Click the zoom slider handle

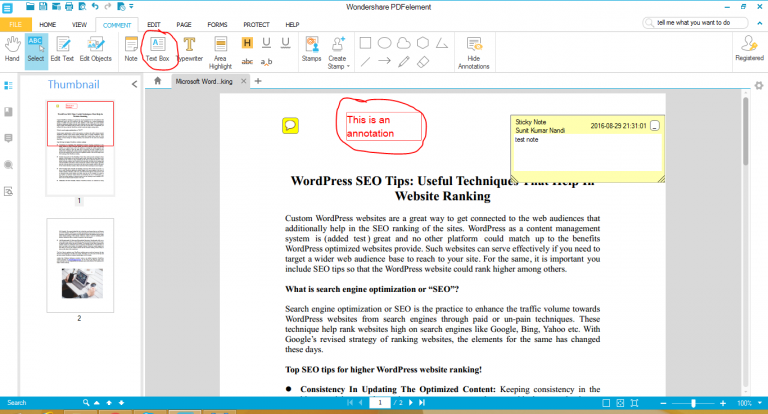pos(693,403)
